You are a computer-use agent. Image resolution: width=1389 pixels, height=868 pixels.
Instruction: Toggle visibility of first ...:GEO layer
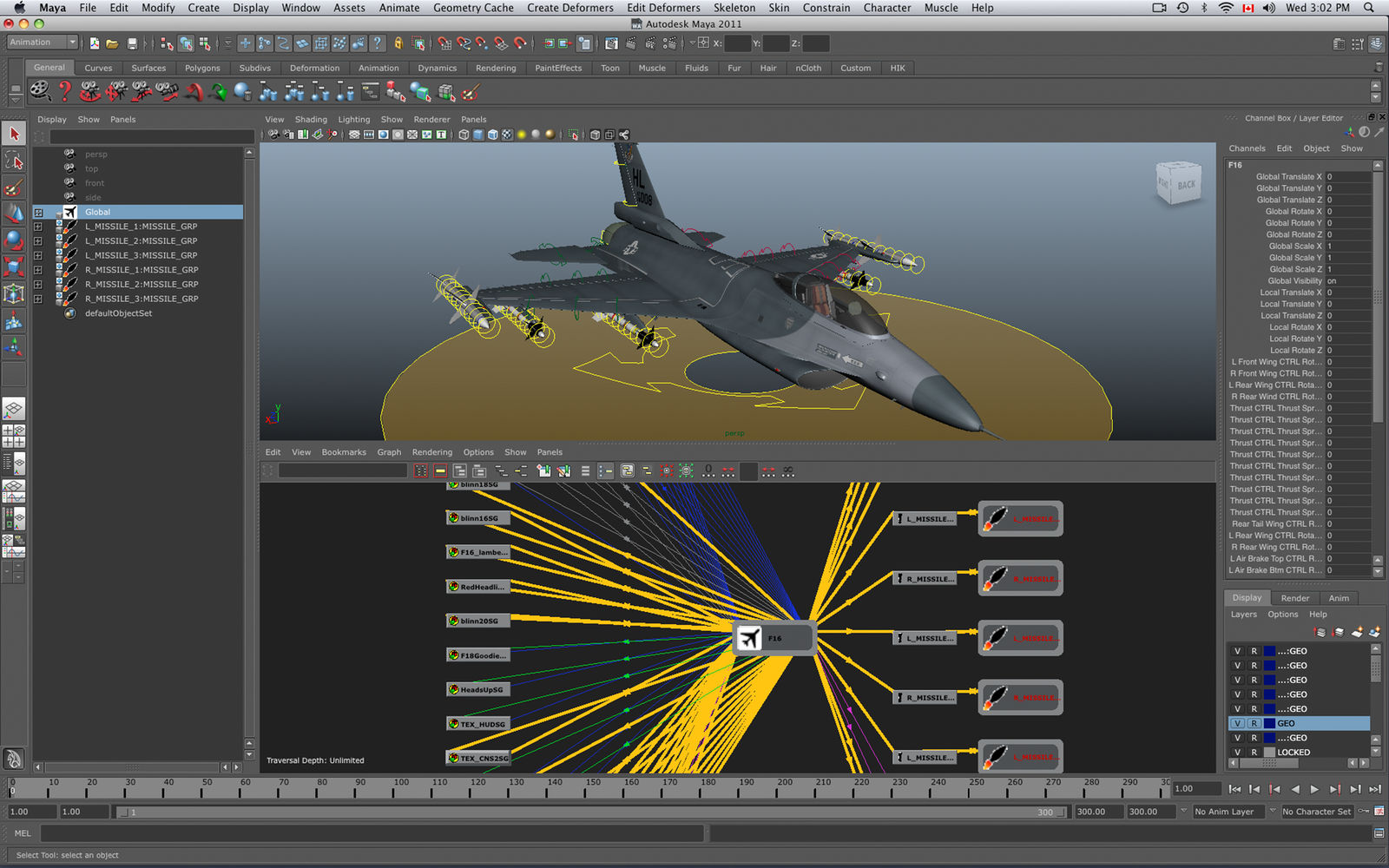[x=1238, y=651]
